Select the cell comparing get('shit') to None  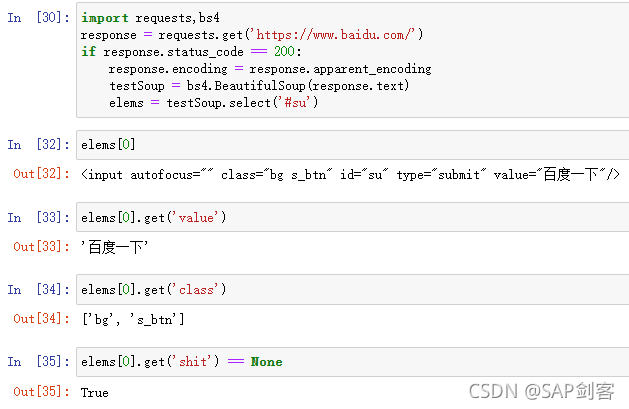[x=353, y=362]
